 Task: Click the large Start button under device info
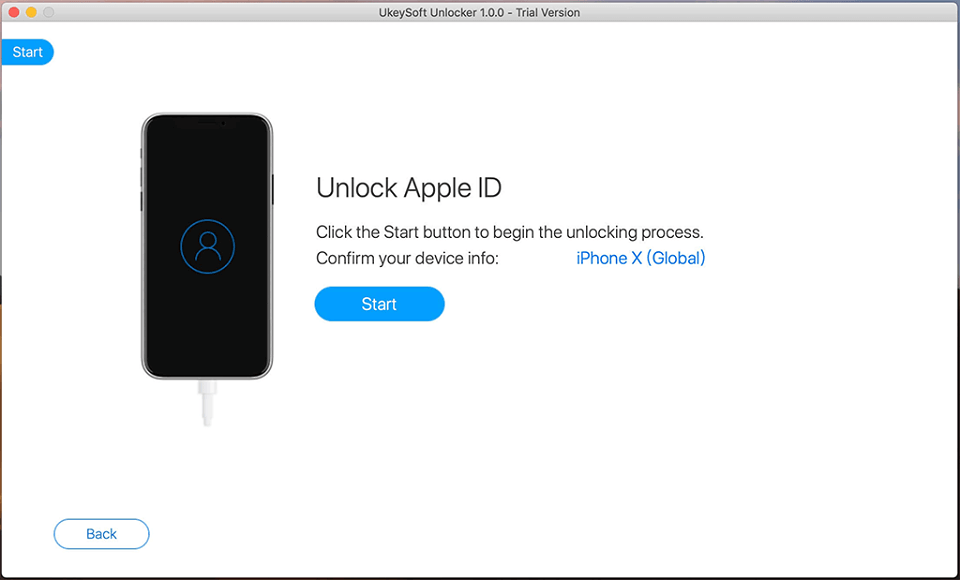click(x=379, y=304)
